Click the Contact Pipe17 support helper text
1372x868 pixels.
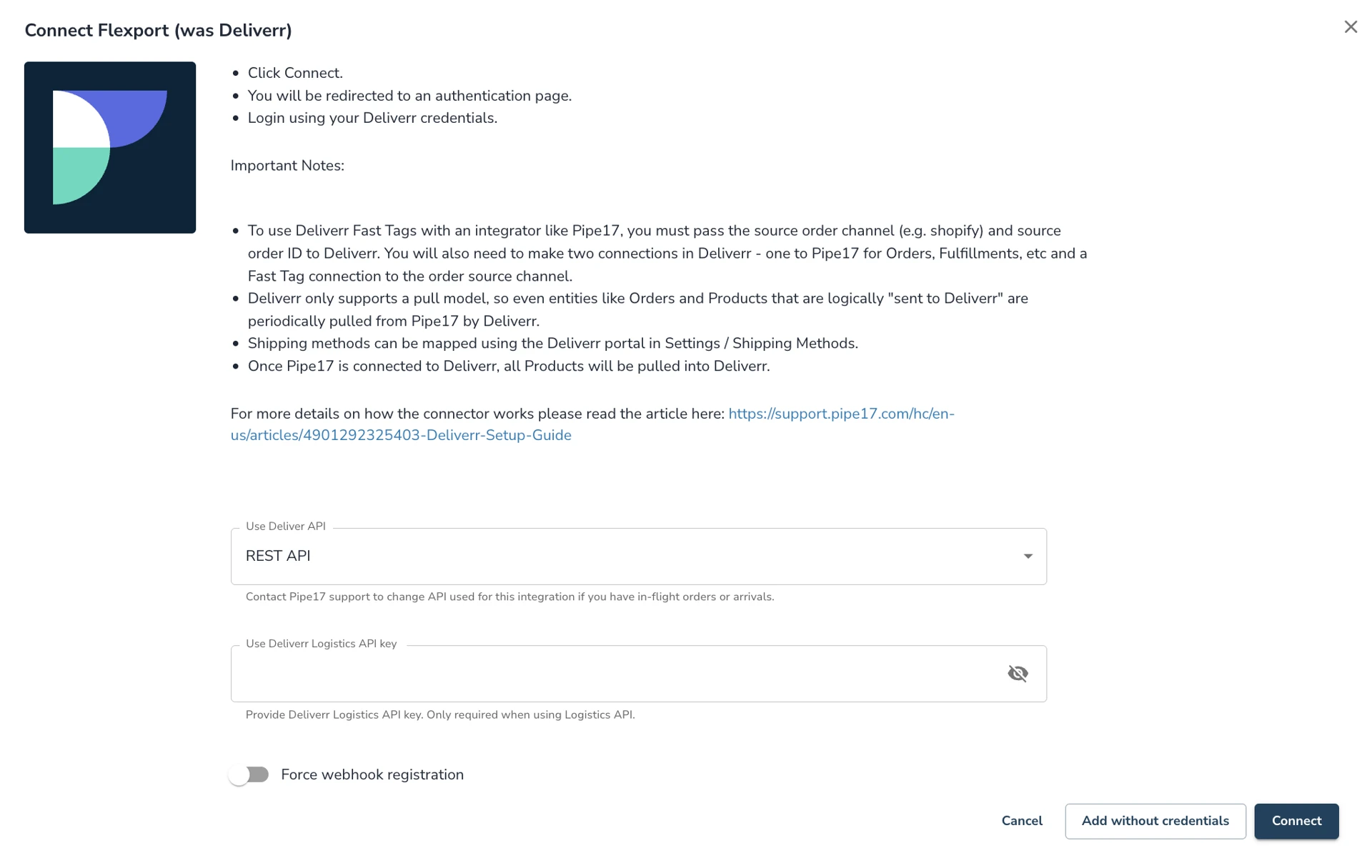click(x=509, y=597)
